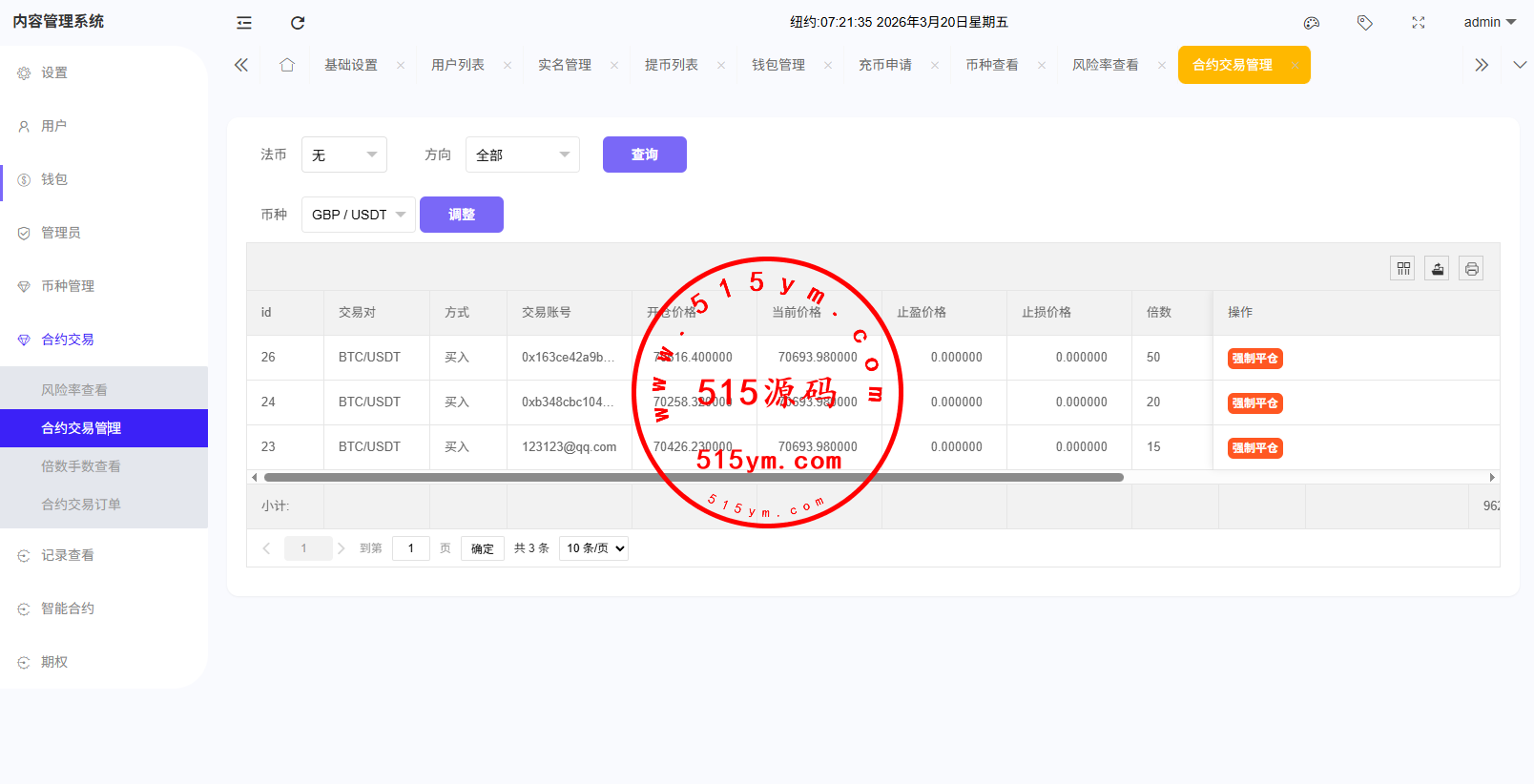Go to the home tab icon
1534x784 pixels.
click(287, 65)
